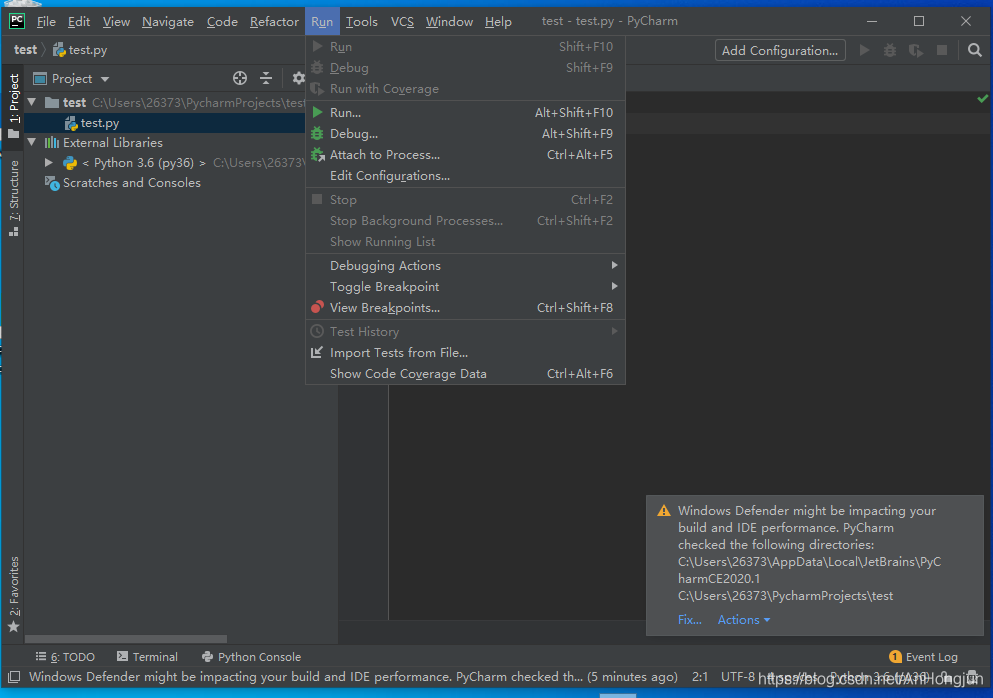Screen dimensions: 993x698
Task: Toggle the 7: Structure tool window tab
Action: tap(13, 197)
